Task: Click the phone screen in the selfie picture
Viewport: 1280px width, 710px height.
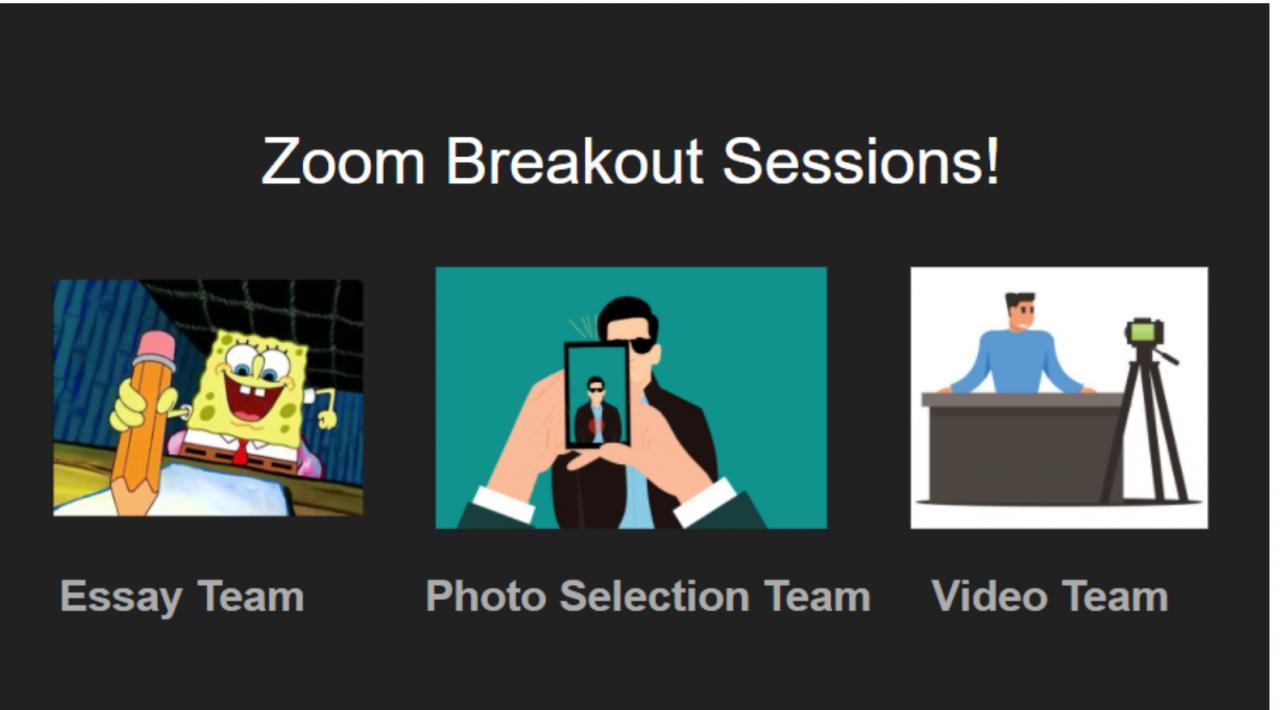Action: tap(597, 395)
